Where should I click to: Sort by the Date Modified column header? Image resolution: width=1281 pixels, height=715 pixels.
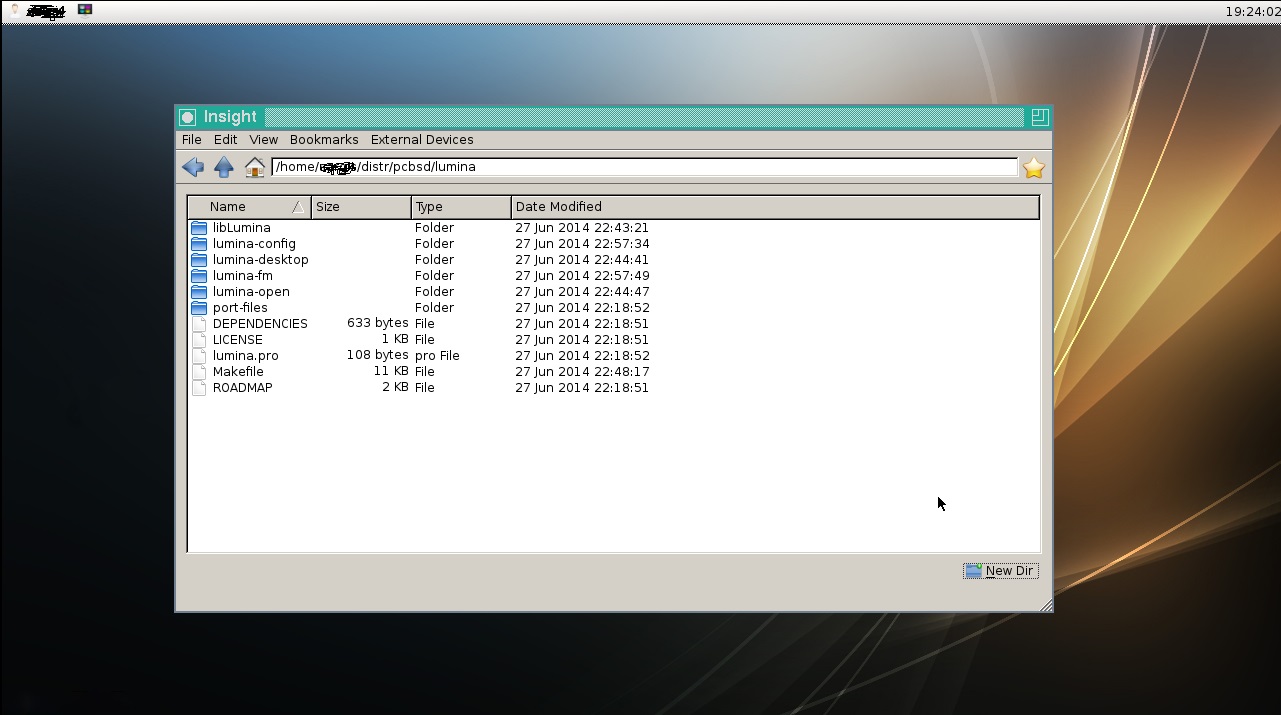pyautogui.click(x=775, y=207)
